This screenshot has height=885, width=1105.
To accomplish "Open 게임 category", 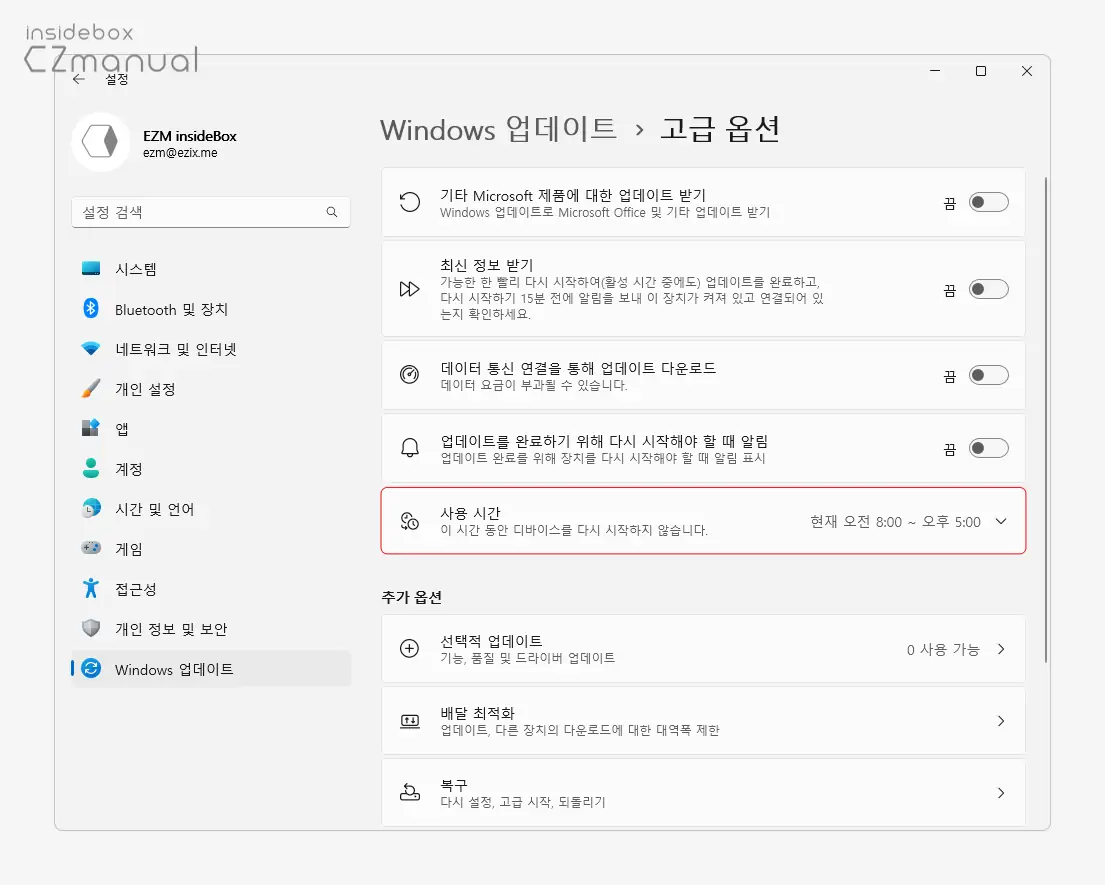I will (211, 548).
